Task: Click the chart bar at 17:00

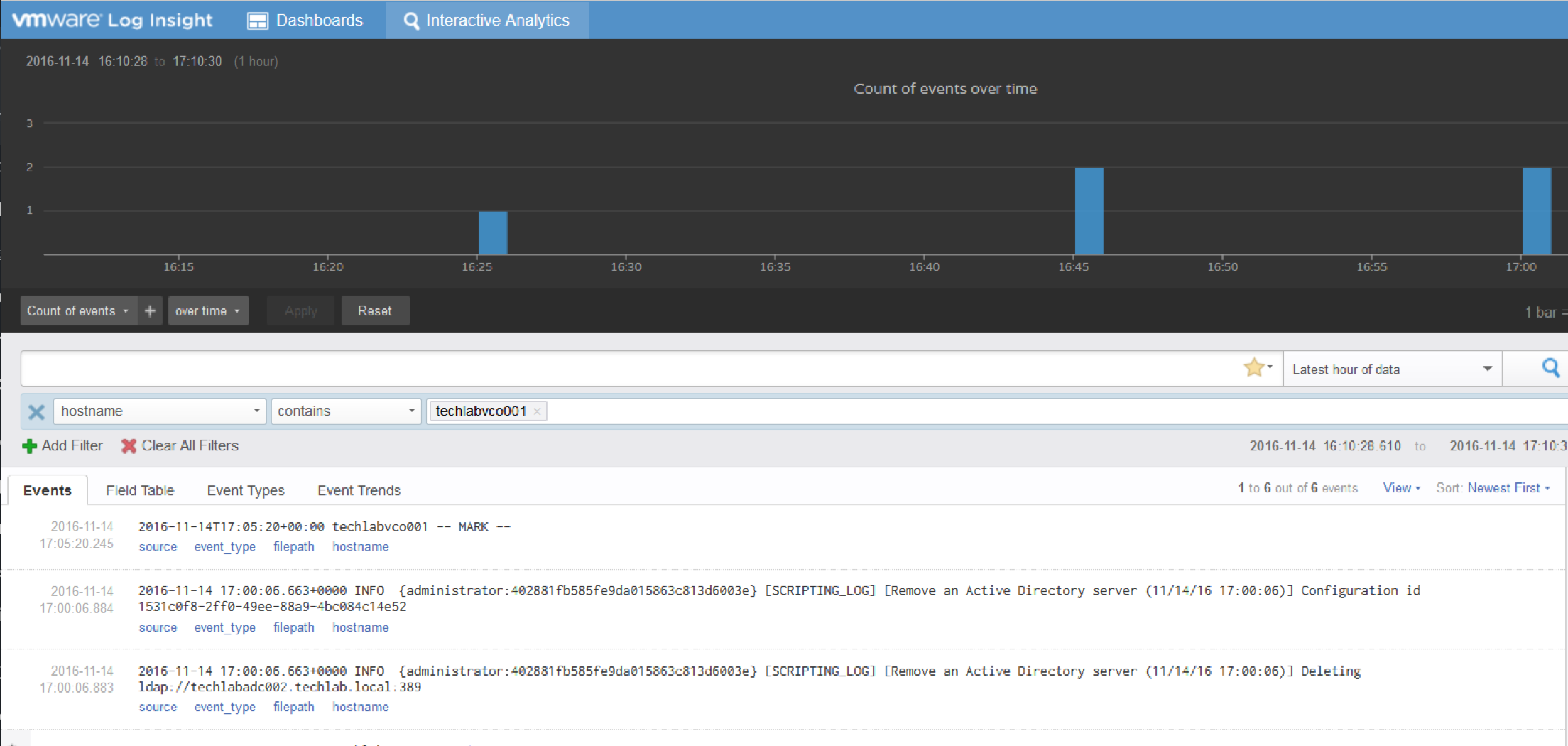Action: pos(1537,211)
